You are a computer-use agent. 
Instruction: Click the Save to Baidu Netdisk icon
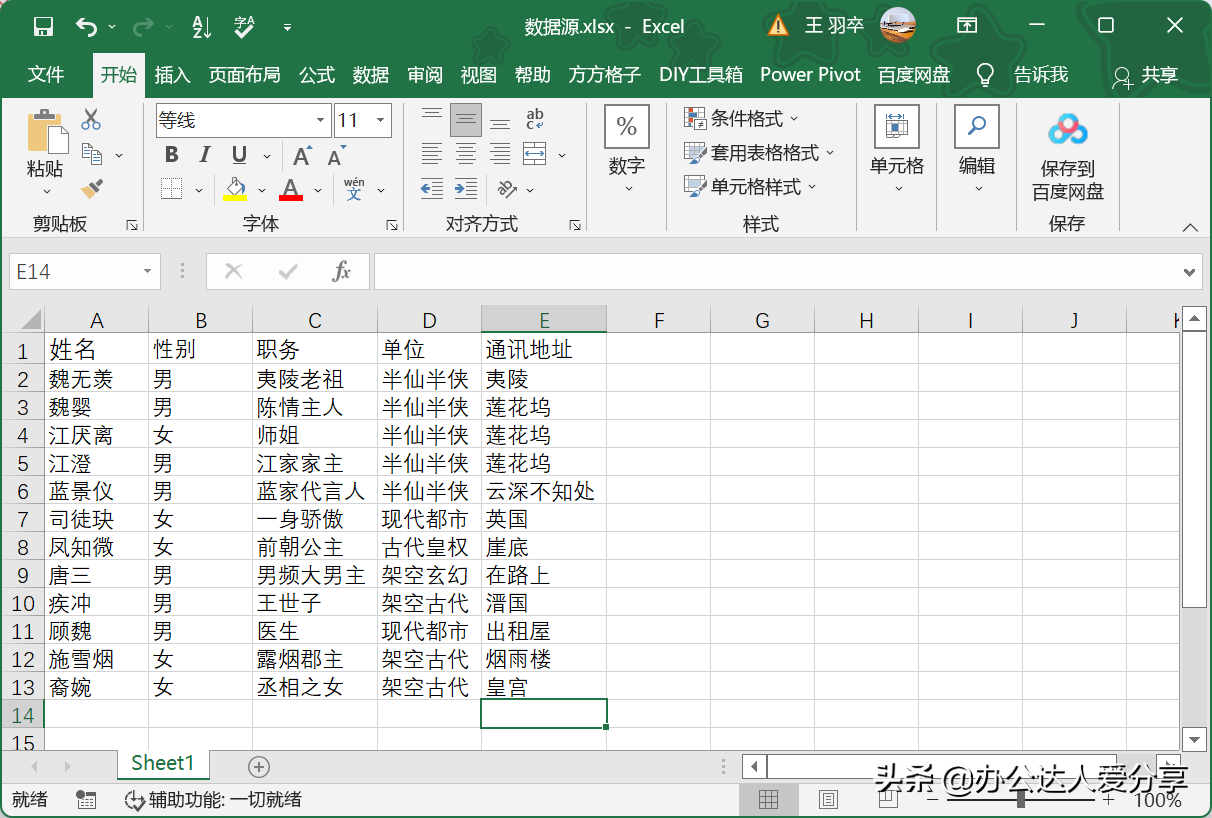pos(1067,131)
